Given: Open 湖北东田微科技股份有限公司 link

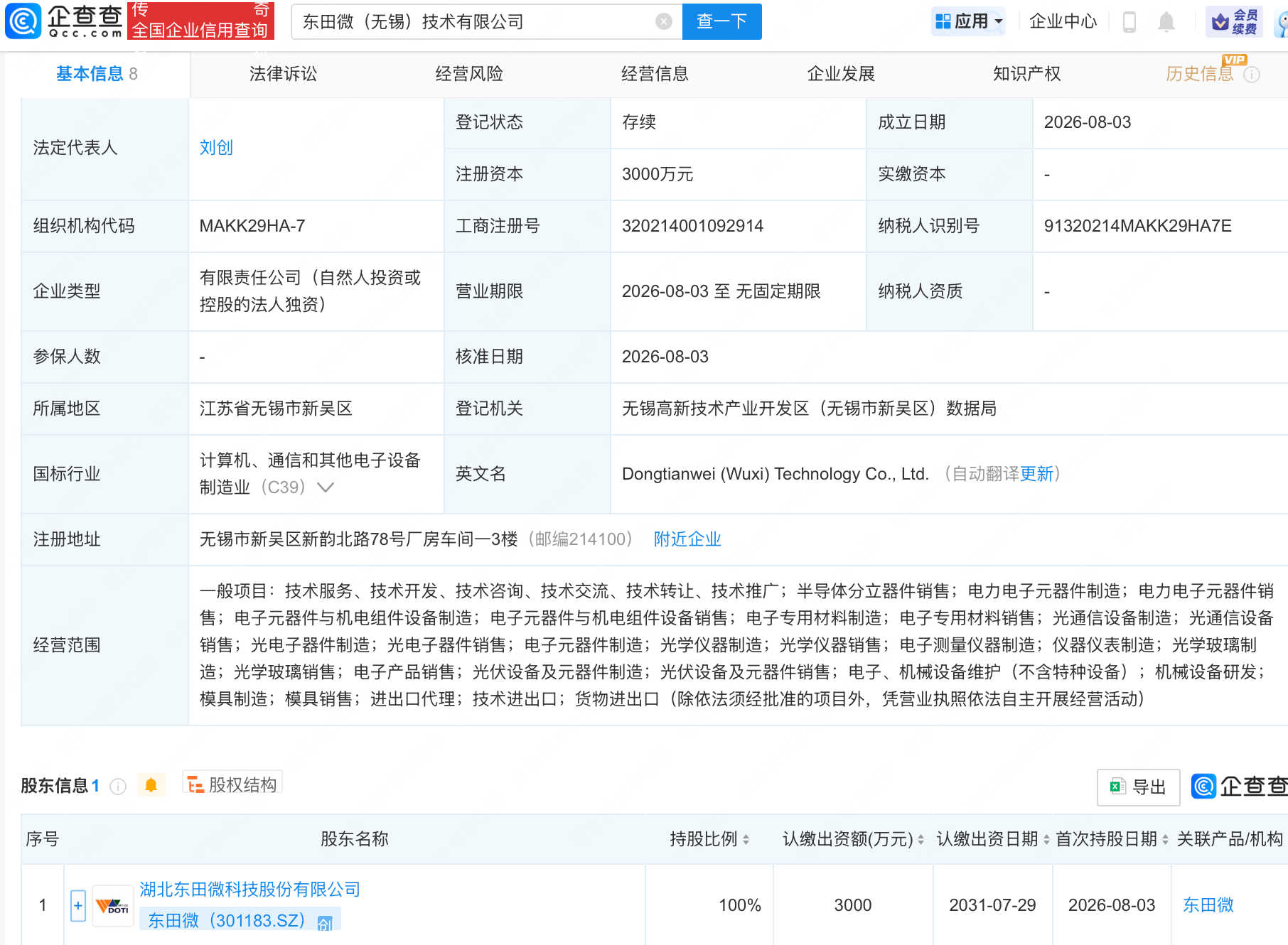Looking at the screenshot, I should (x=249, y=890).
